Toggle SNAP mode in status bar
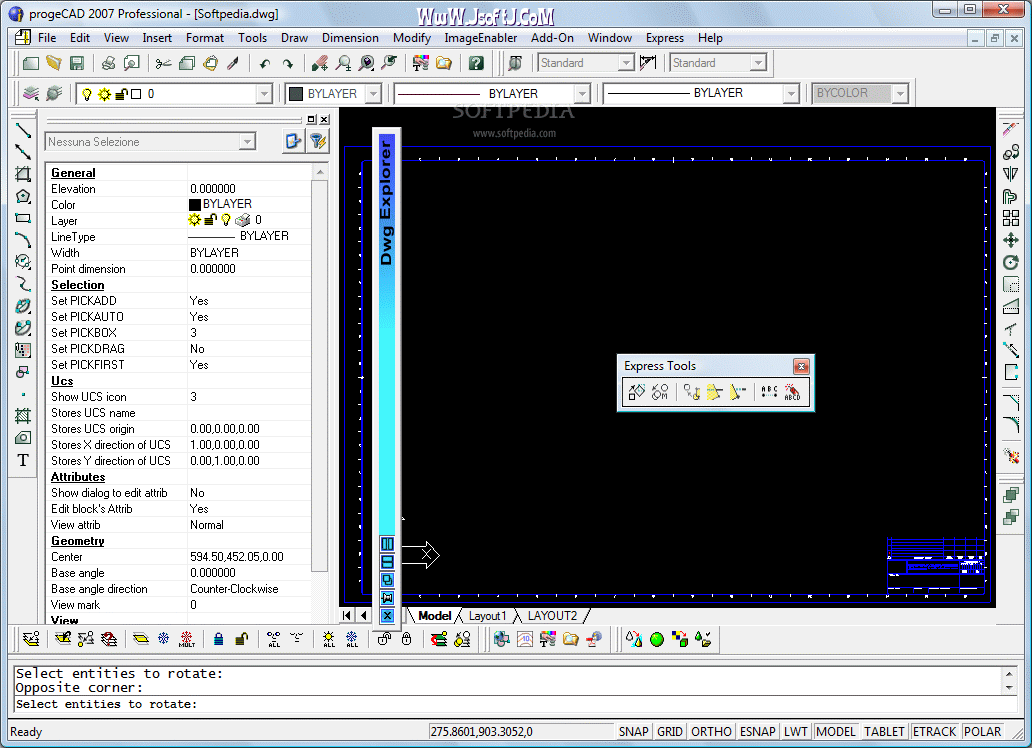Screen dimensions: 1032x748 633,732
